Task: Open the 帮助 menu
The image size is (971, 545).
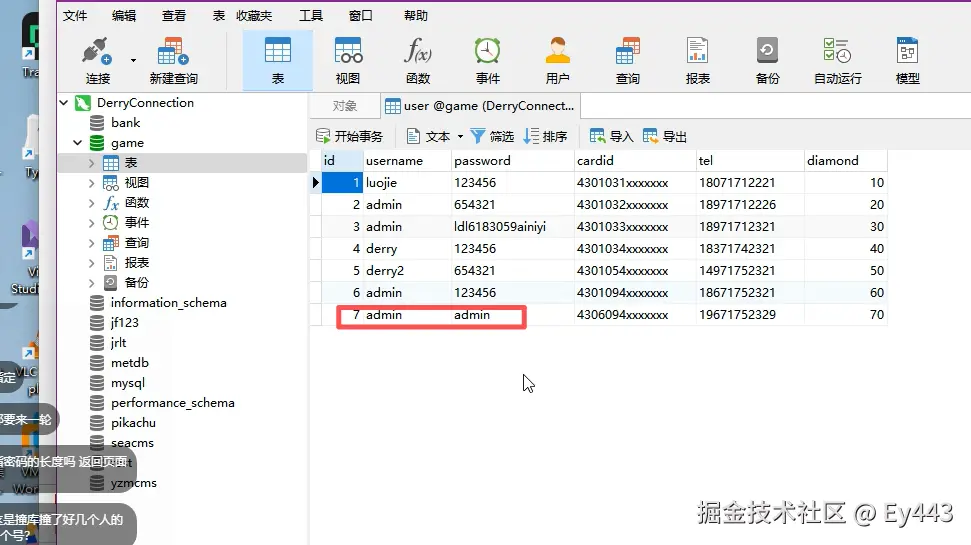Action: click(416, 15)
